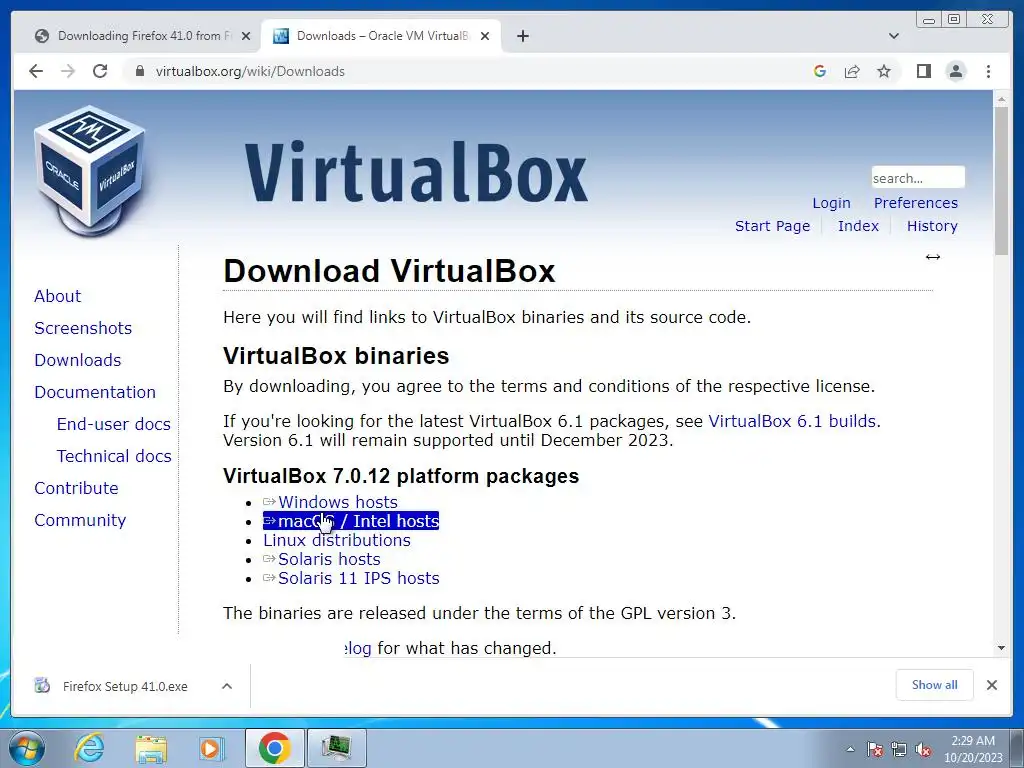Open the tab search chevron

coord(893,36)
